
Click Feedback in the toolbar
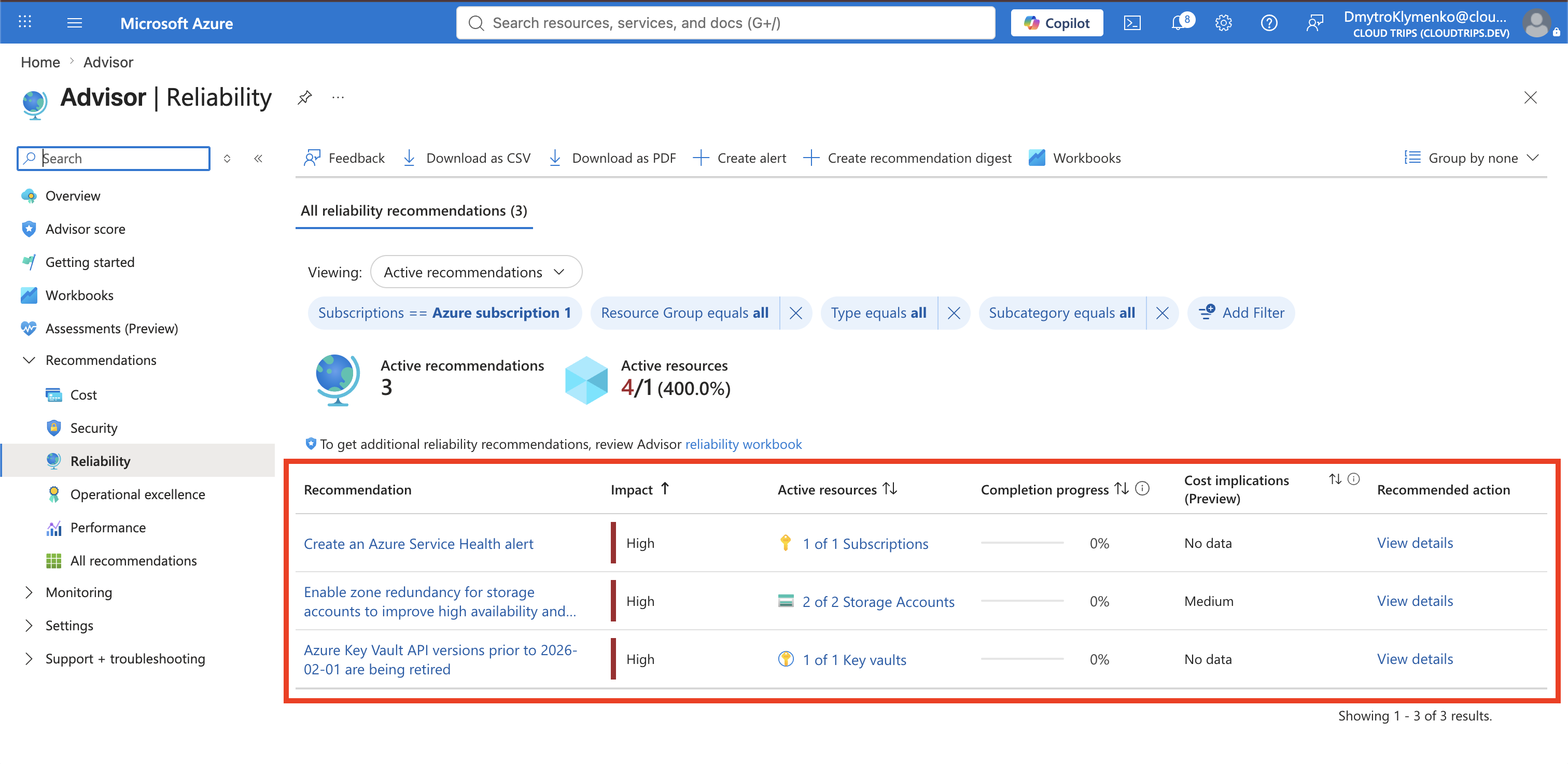pyautogui.click(x=344, y=158)
